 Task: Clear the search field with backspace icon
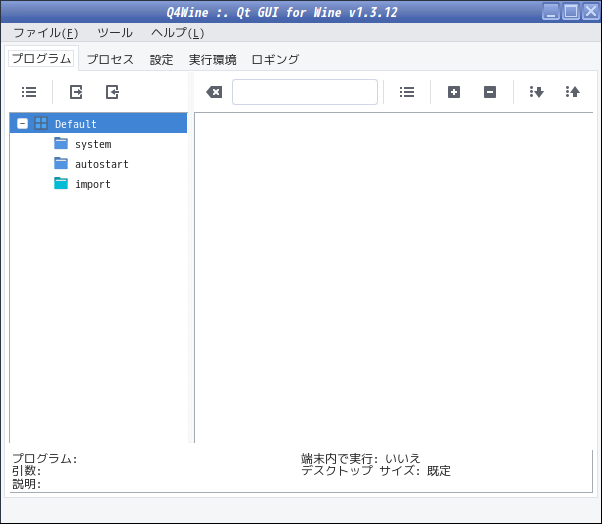pos(214,92)
